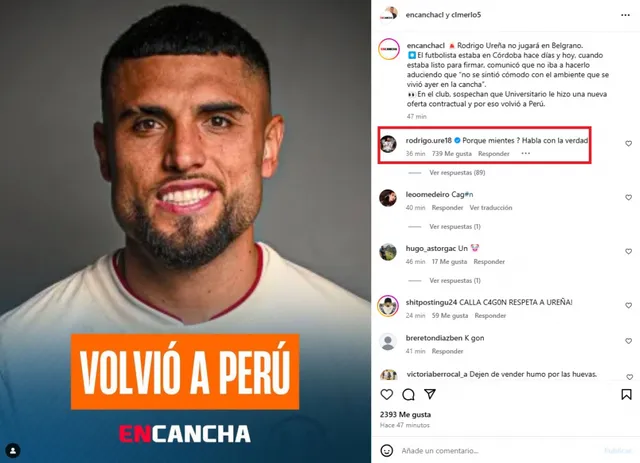The image size is (640, 463).
Task: Expand Ver respuestas (89) replies
Action: coord(457,173)
